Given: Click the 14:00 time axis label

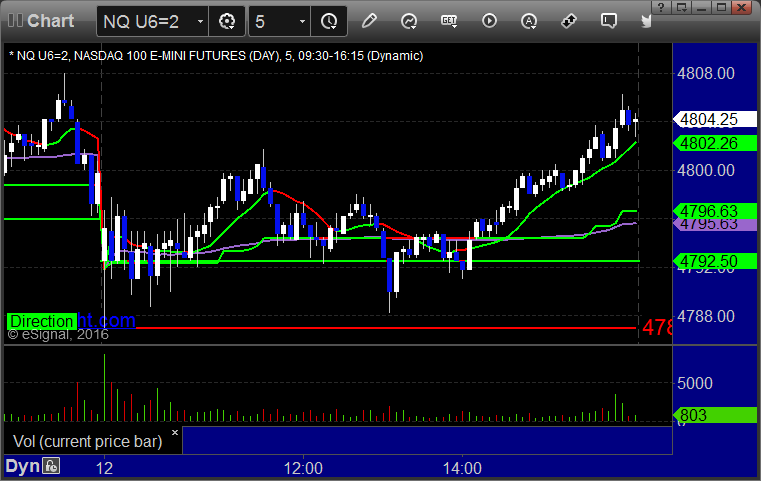Looking at the screenshot, I should click(x=462, y=468).
